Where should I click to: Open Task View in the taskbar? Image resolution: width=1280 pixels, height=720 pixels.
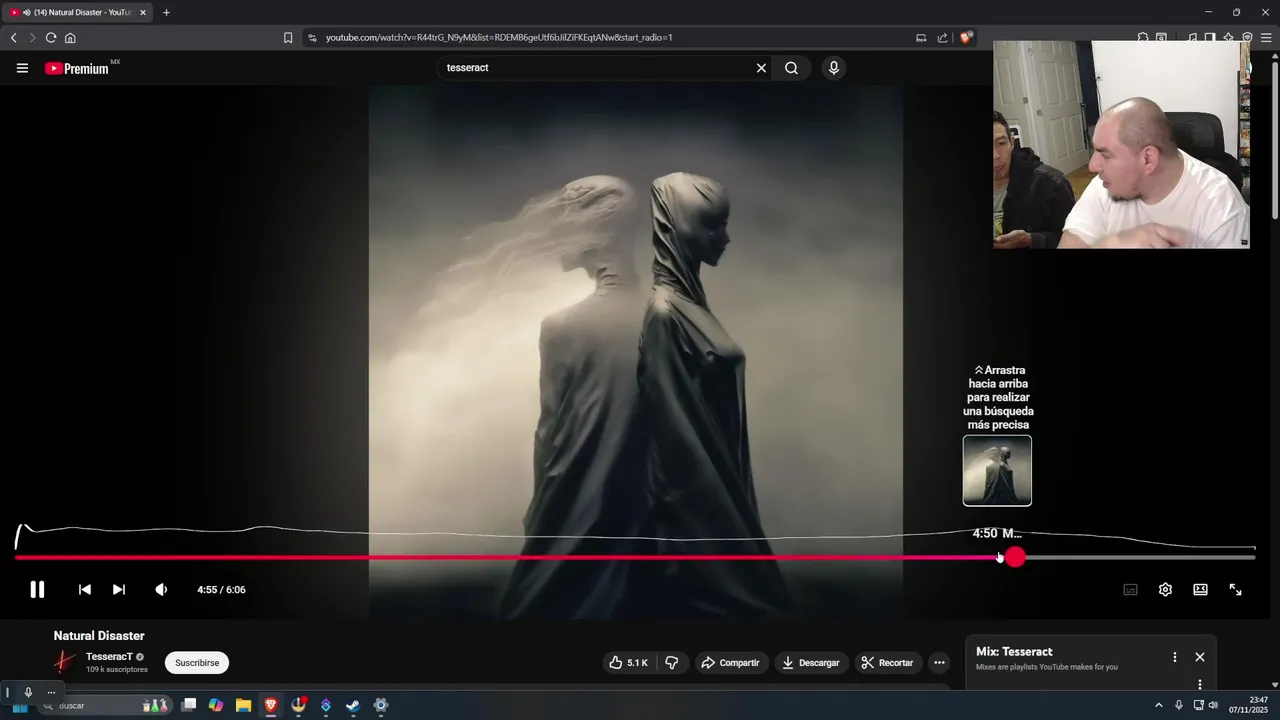[x=188, y=706]
